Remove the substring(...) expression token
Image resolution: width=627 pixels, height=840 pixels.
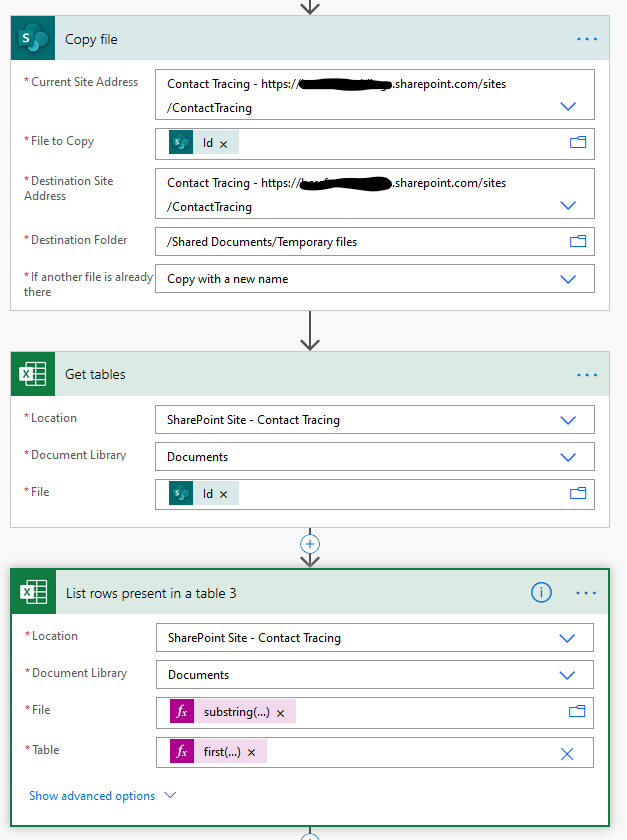pos(280,713)
